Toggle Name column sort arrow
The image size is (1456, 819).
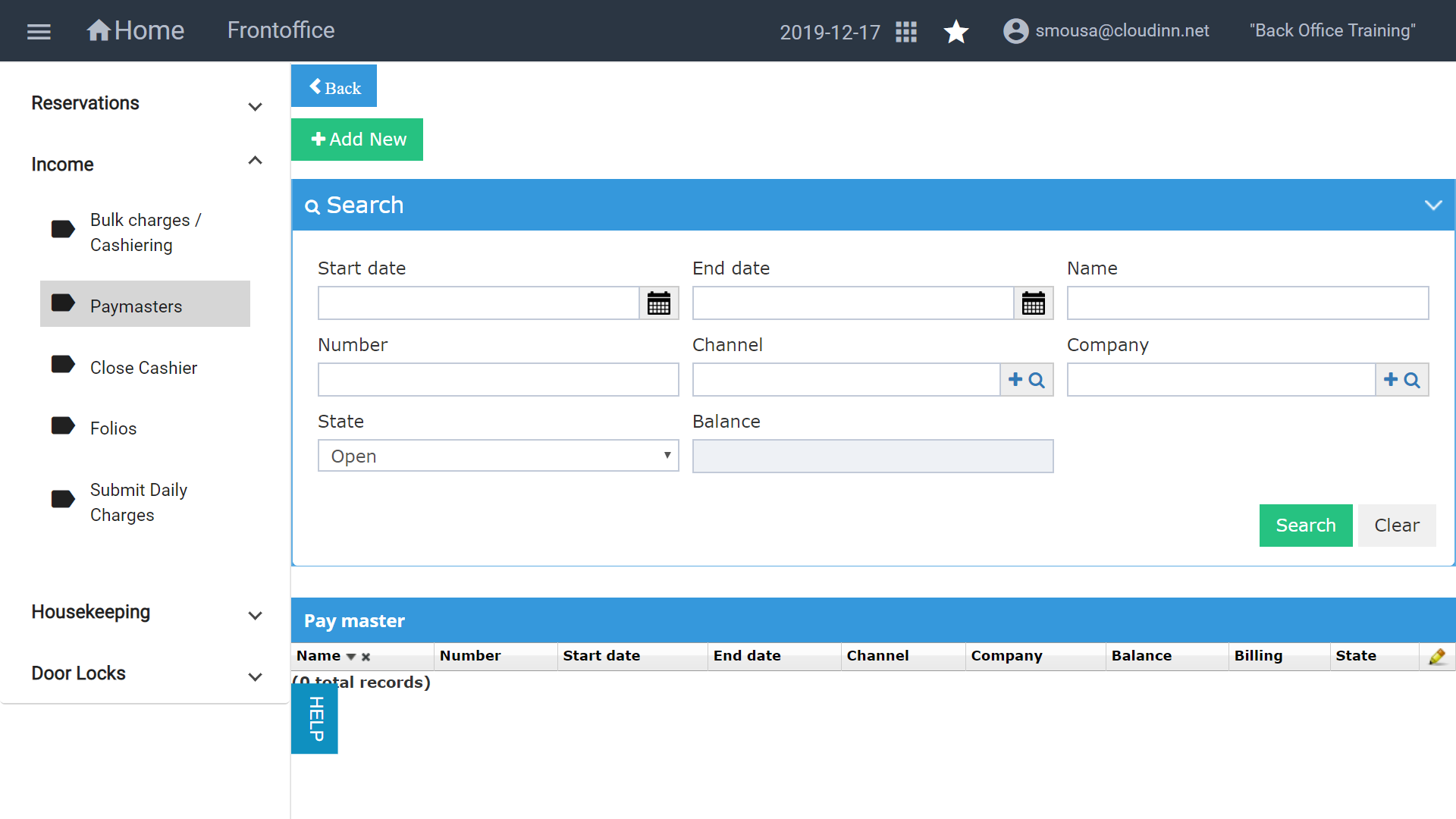tap(351, 657)
